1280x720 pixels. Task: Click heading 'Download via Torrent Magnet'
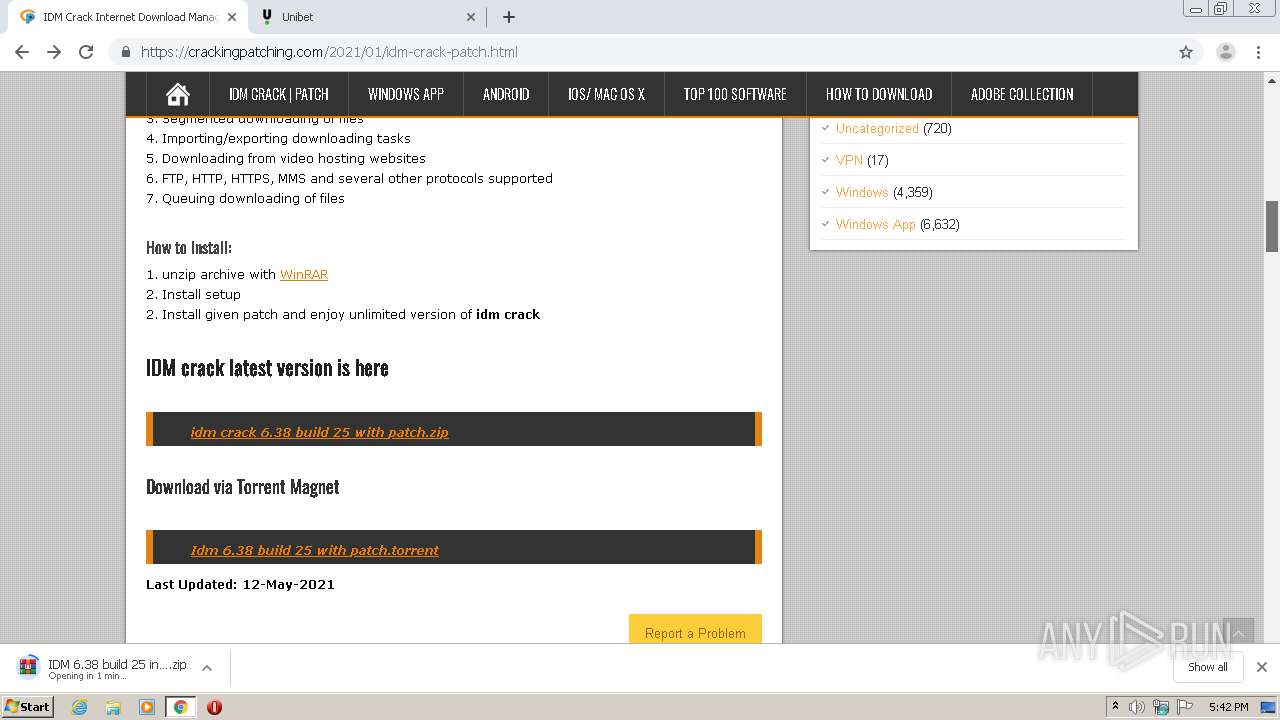[243, 487]
